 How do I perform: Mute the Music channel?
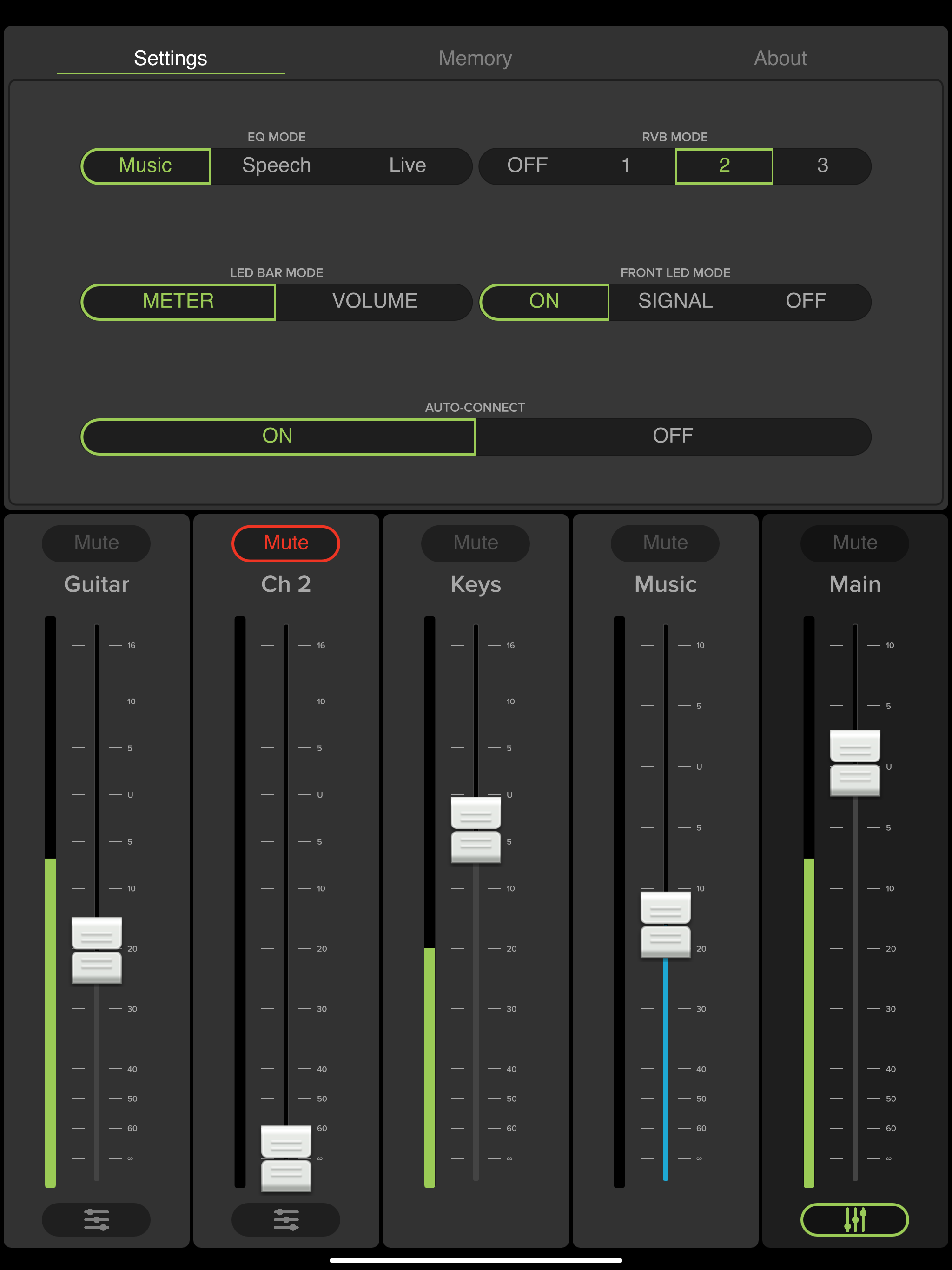[x=665, y=543]
